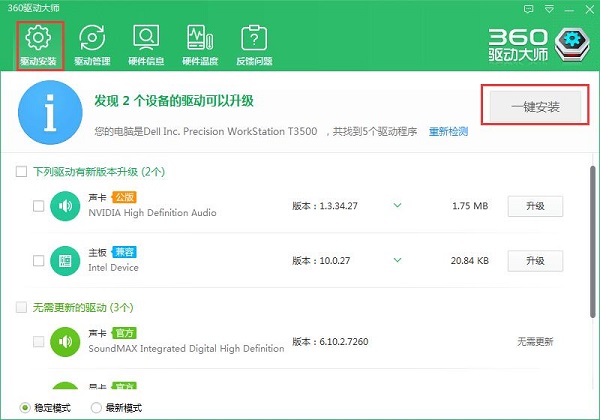Click the Intel motherboard chip icon

click(65, 260)
